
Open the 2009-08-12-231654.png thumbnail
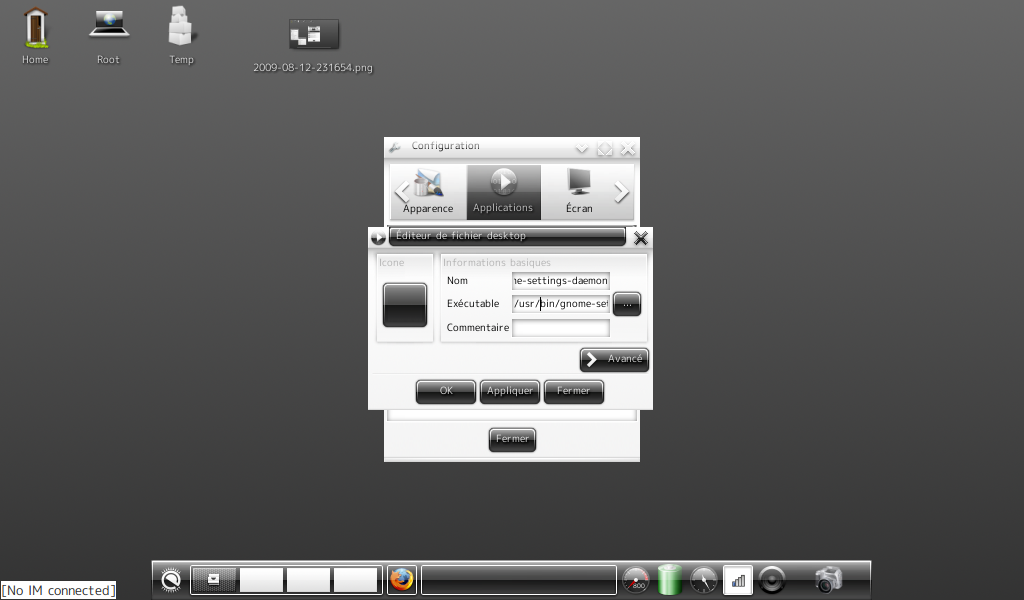pyautogui.click(x=313, y=35)
